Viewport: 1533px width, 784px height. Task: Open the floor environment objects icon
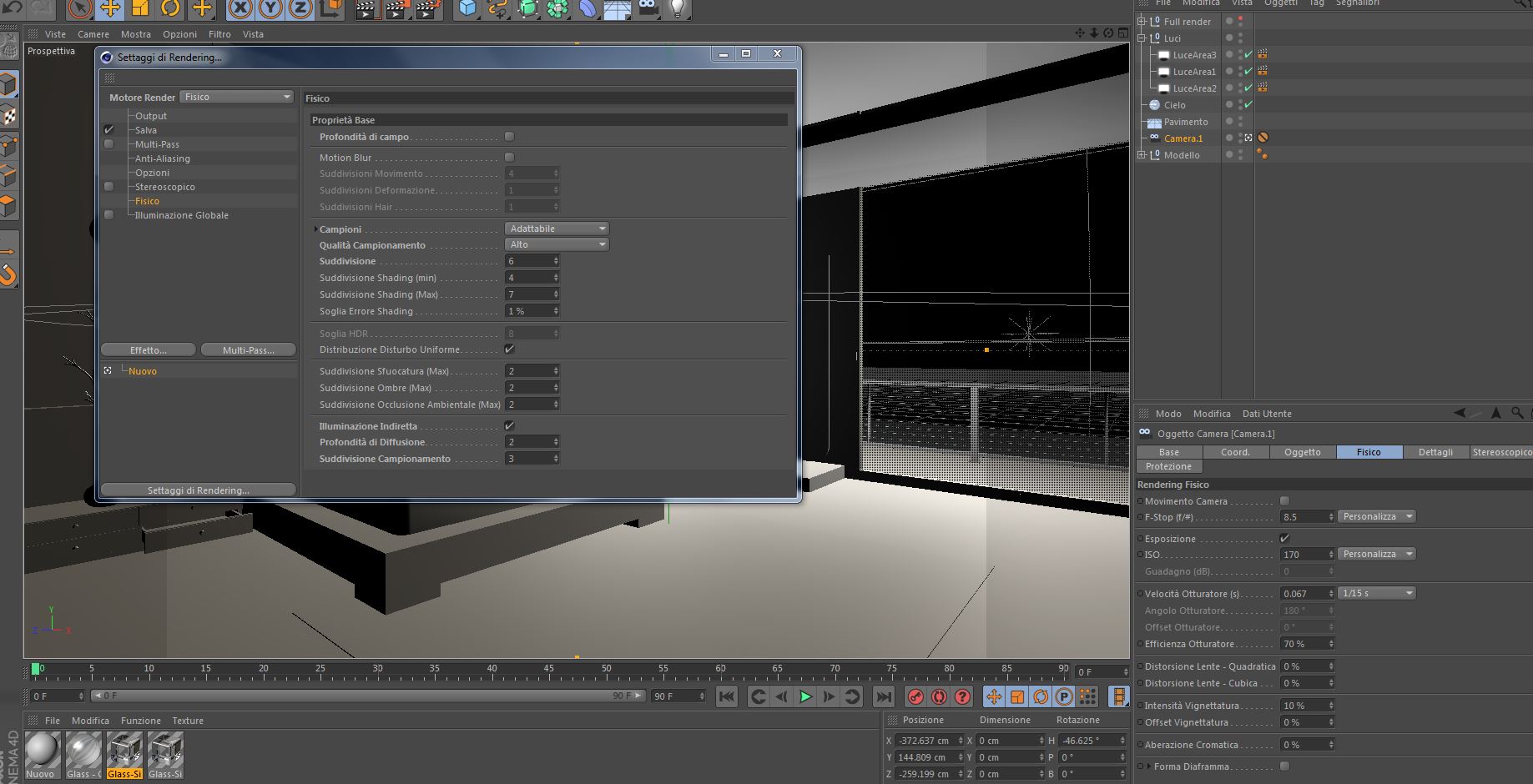(x=618, y=8)
